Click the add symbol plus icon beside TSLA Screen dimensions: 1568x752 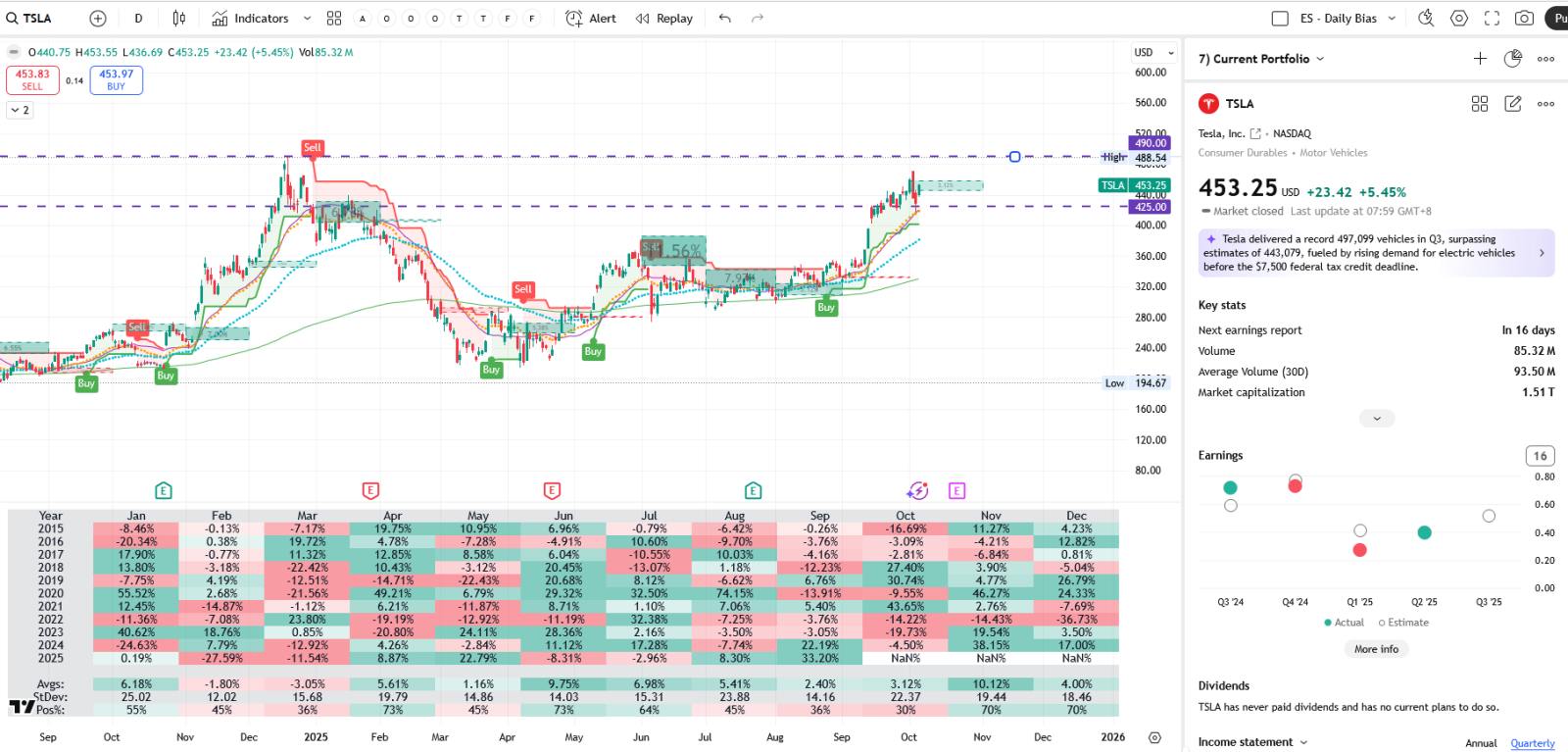coord(98,19)
